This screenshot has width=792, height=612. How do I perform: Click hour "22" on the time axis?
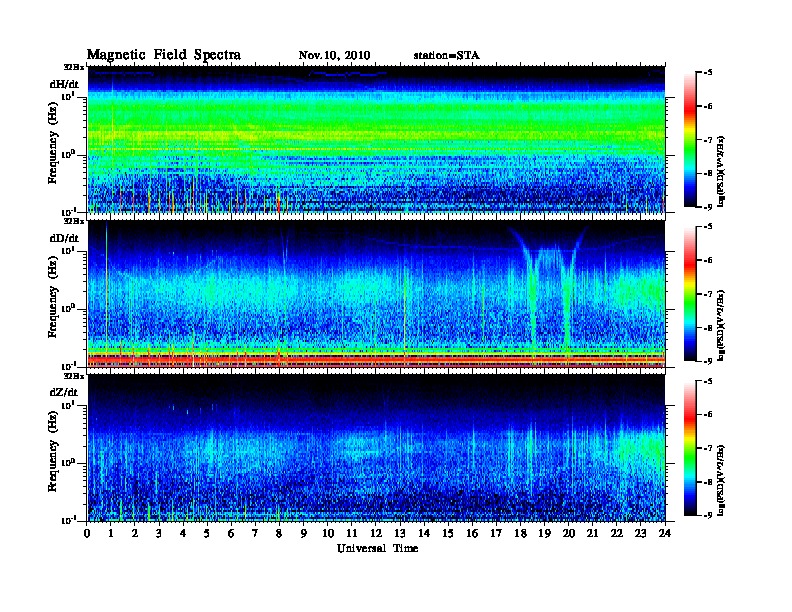coord(617,534)
